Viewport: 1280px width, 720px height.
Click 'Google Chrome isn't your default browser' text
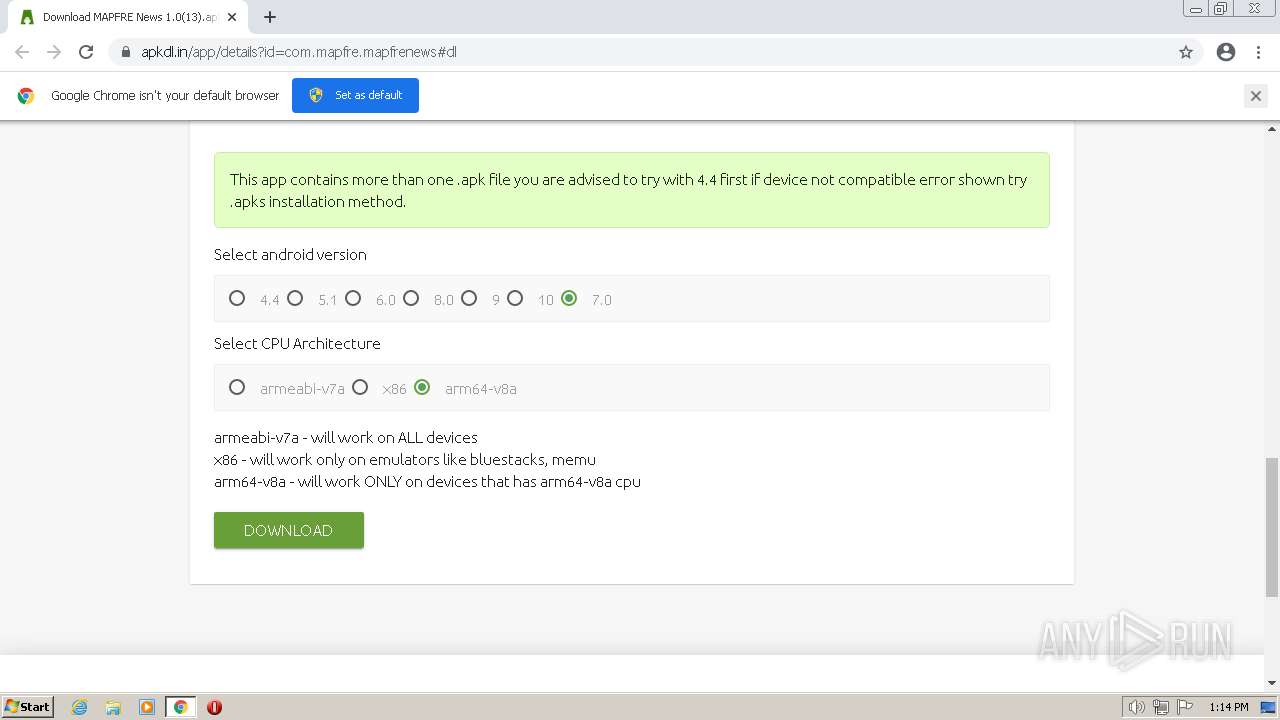tap(165, 95)
